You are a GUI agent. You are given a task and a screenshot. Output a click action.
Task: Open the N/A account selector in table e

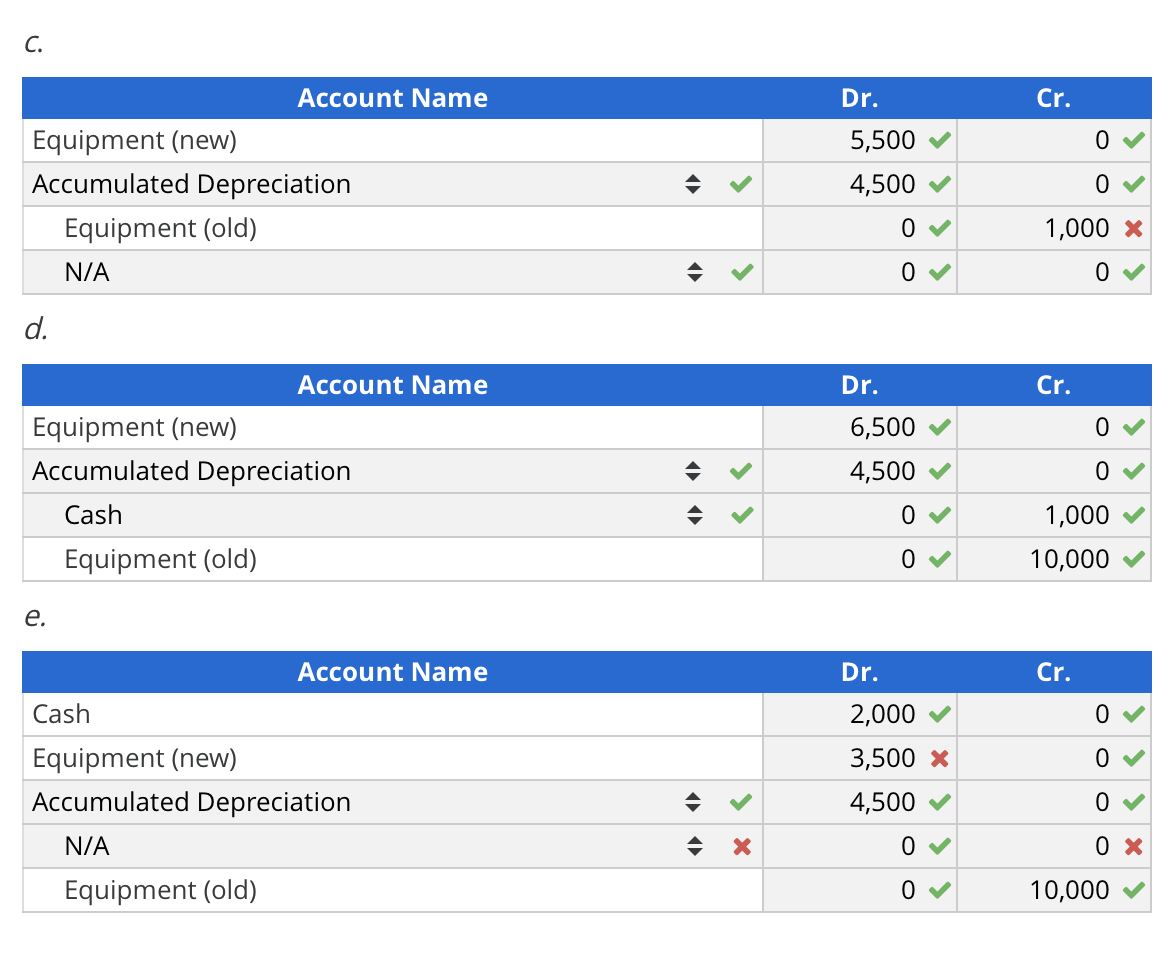(x=694, y=846)
